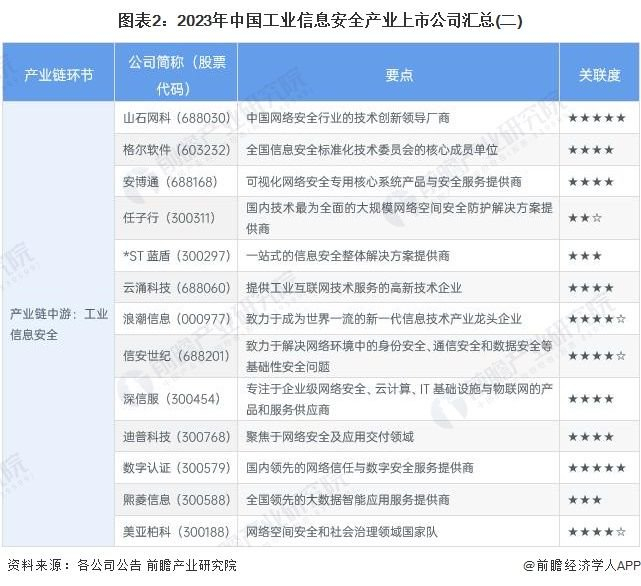Click the cell '产业链中游：工业信息安全'
Screen dimensions: 641x586
pos(59,324)
